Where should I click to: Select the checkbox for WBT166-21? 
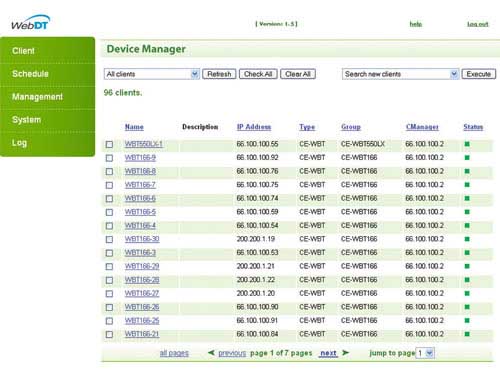(x=109, y=334)
